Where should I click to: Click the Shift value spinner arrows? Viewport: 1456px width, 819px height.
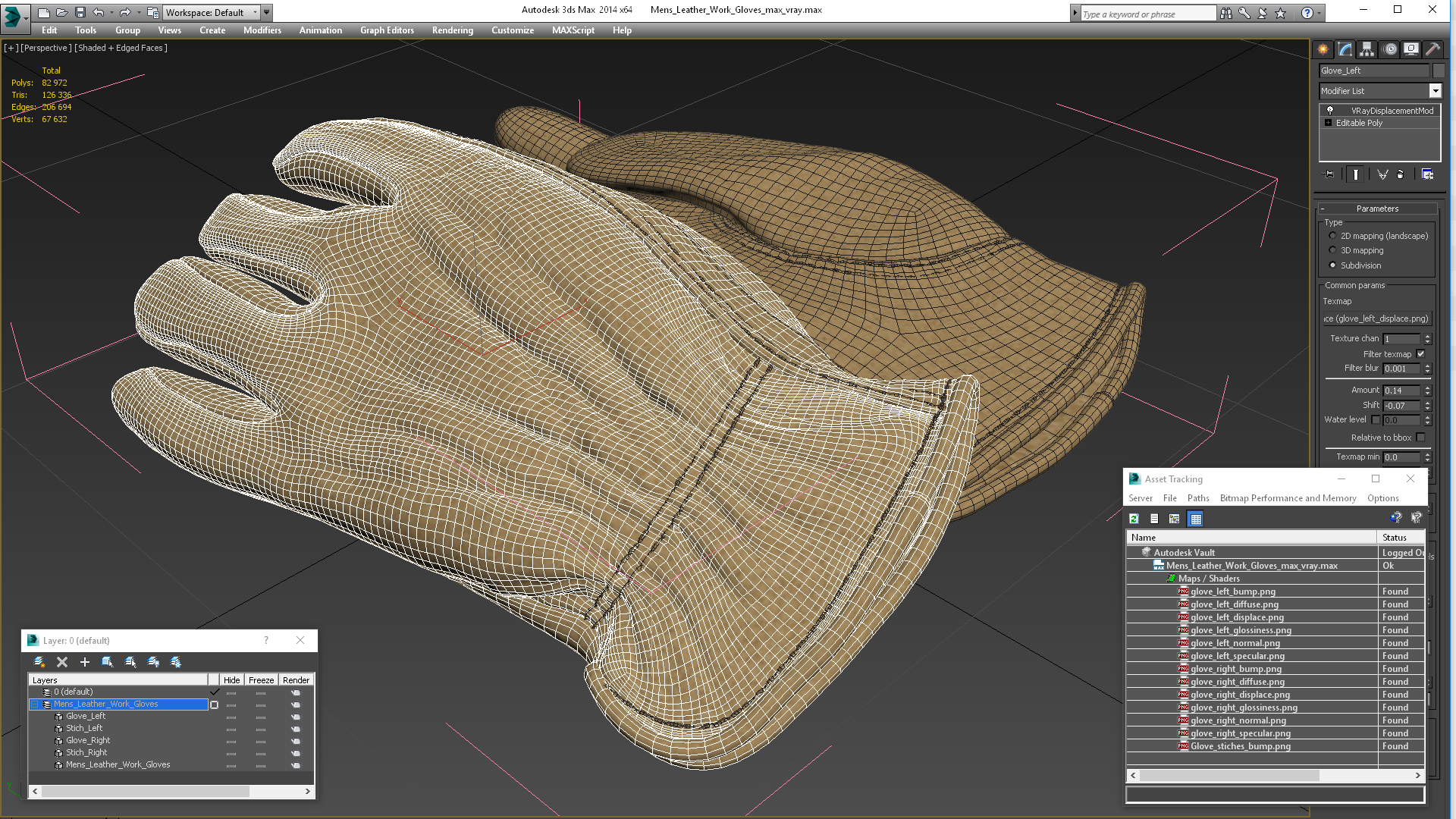click(1427, 406)
